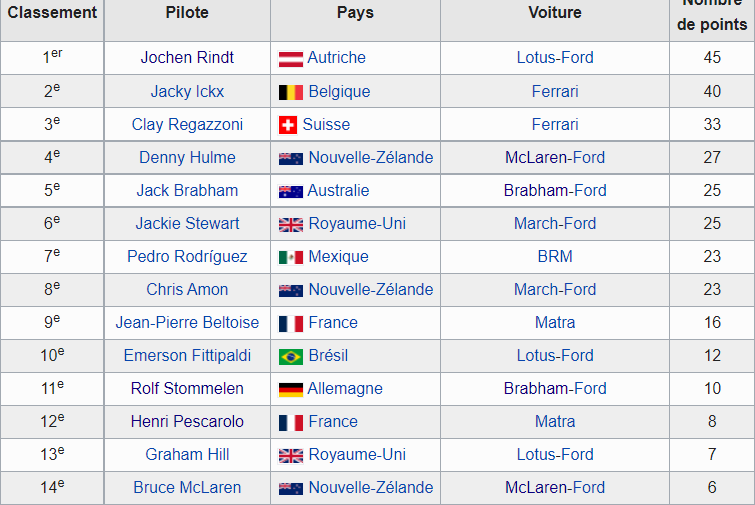Click the Swiss flag icon

point(288,125)
